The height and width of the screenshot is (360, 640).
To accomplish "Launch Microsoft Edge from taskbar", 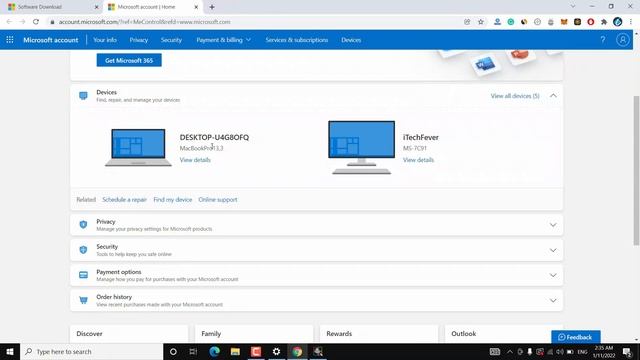I will coord(214,351).
